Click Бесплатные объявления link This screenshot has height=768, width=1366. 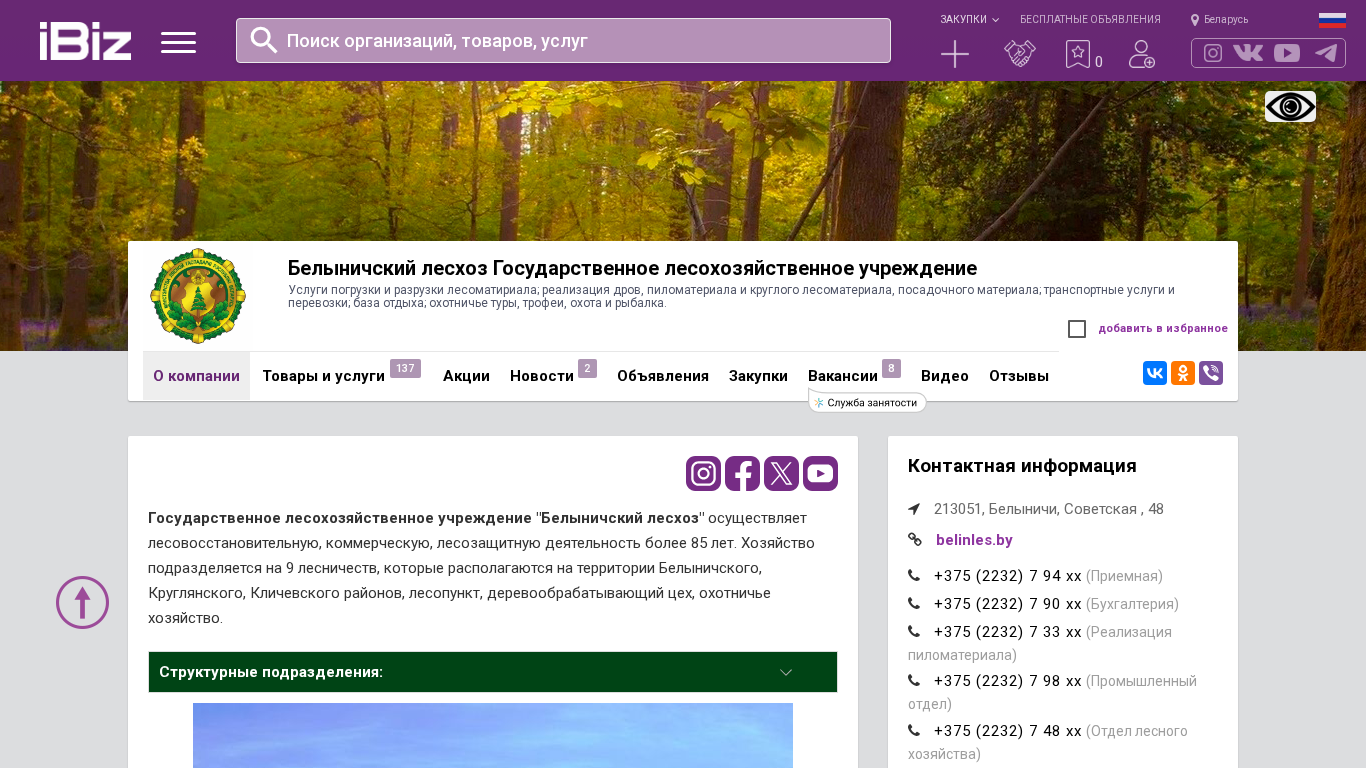(x=1090, y=19)
